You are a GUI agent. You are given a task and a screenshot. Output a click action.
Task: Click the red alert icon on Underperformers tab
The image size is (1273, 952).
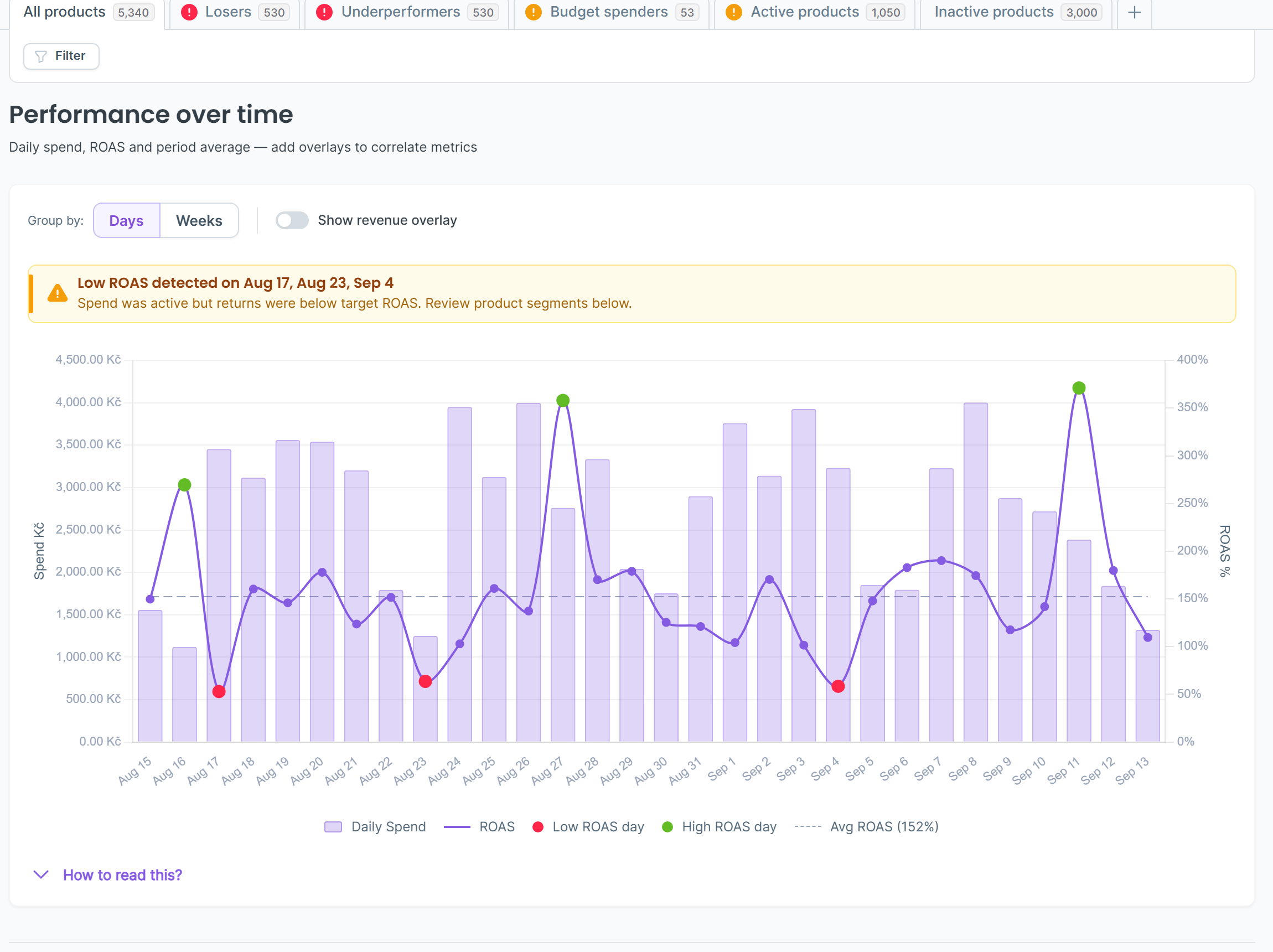click(324, 12)
